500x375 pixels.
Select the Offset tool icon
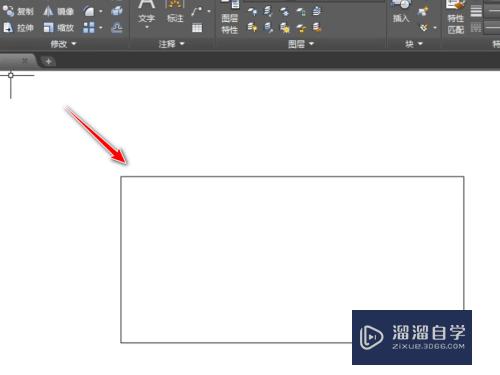point(117,28)
